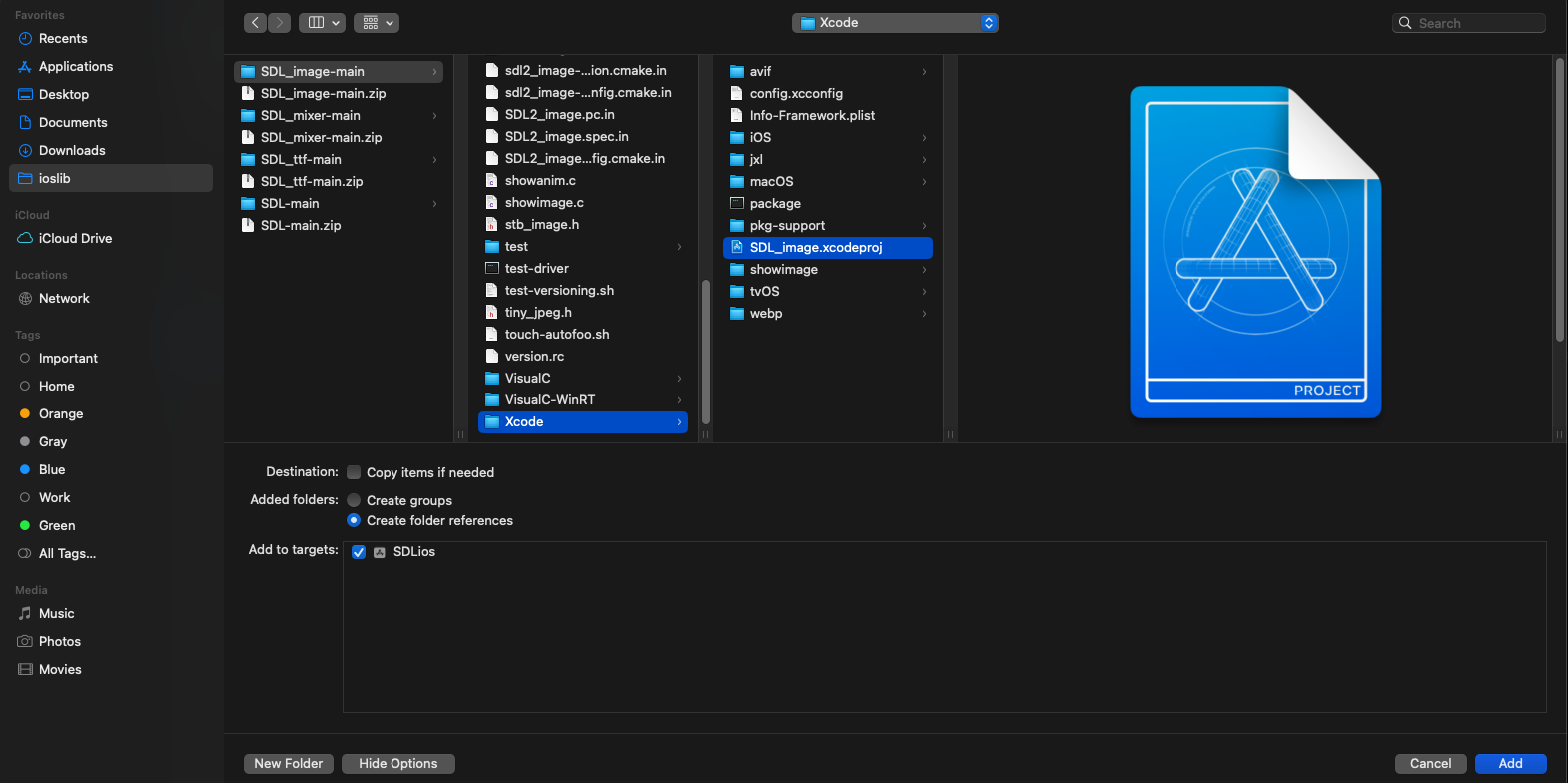Go back with the left chevron button
Viewport: 1568px width, 783px height.
pyautogui.click(x=256, y=22)
